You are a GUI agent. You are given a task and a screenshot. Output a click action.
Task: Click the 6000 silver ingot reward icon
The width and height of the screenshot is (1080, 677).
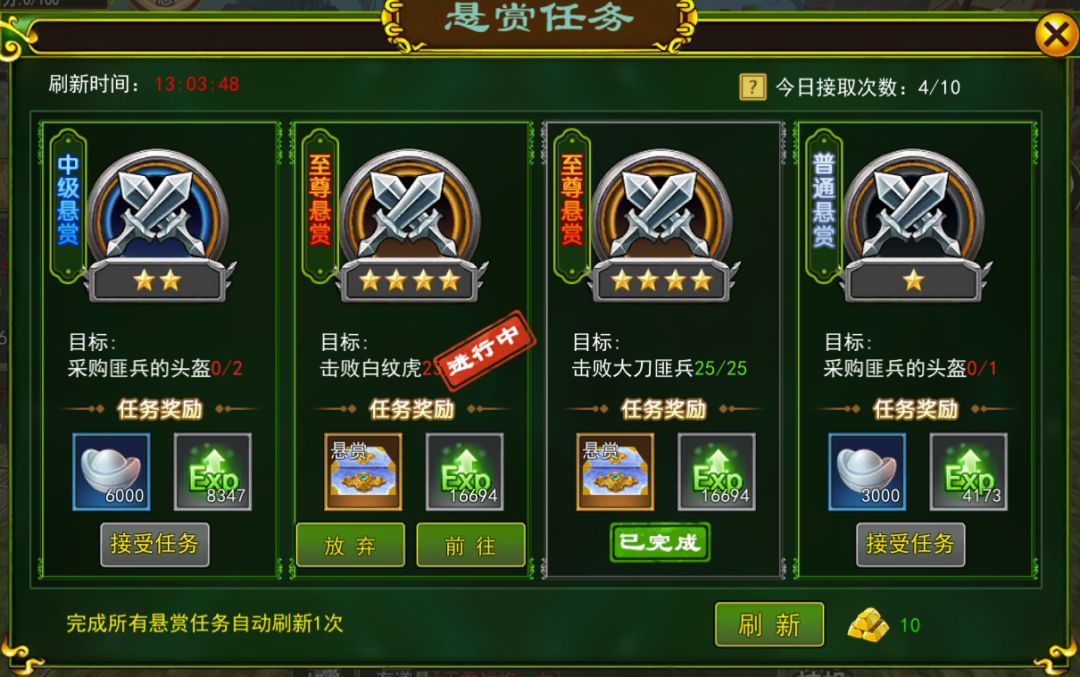click(x=111, y=472)
